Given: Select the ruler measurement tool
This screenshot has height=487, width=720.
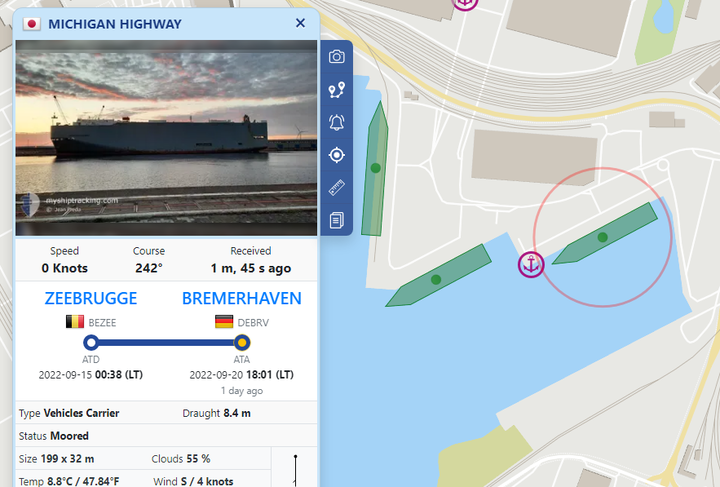Looking at the screenshot, I should (337, 188).
